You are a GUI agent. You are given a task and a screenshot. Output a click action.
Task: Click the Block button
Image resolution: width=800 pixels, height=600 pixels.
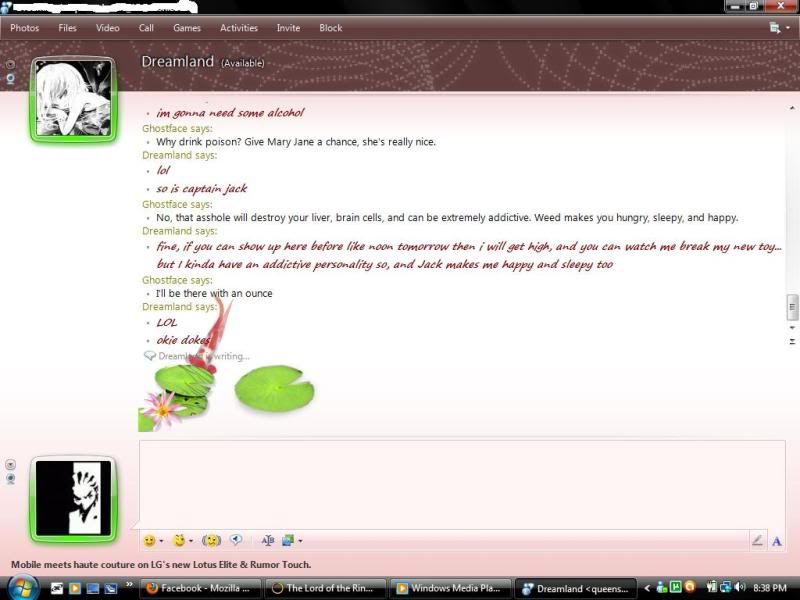tap(330, 28)
